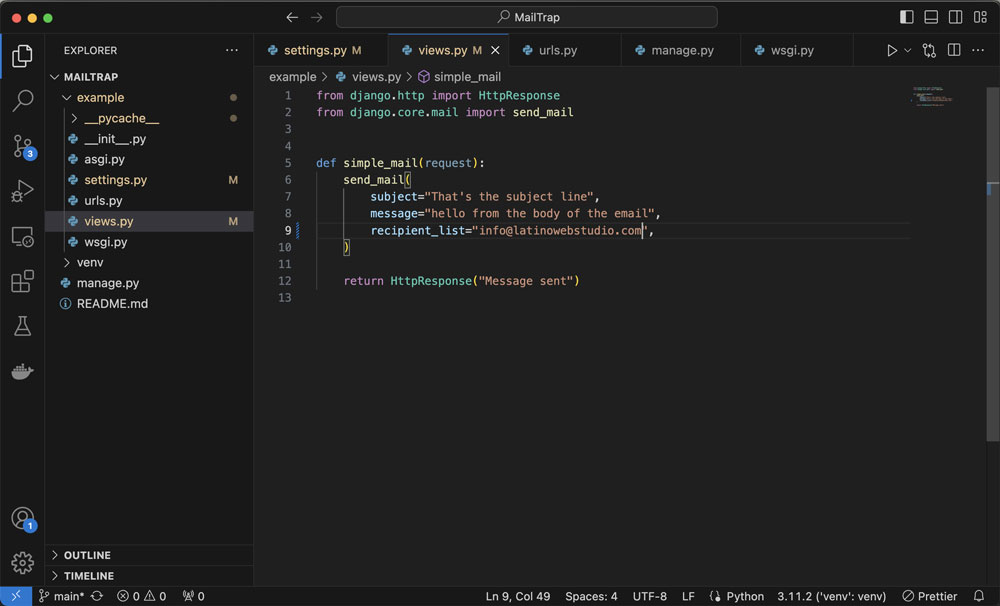Viewport: 1000px width, 606px height.
Task: Expand the __pycache__ folder
Action: [149, 118]
